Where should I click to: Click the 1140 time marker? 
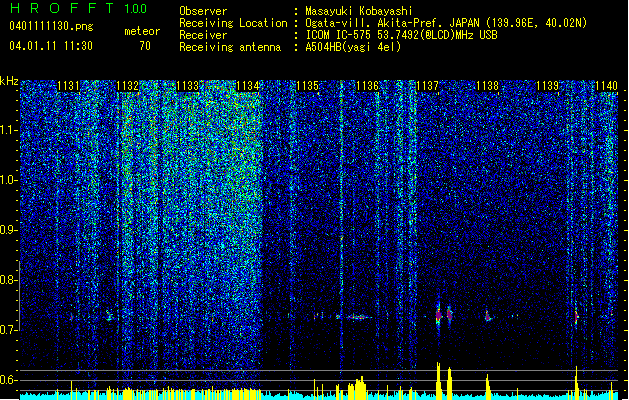click(607, 86)
